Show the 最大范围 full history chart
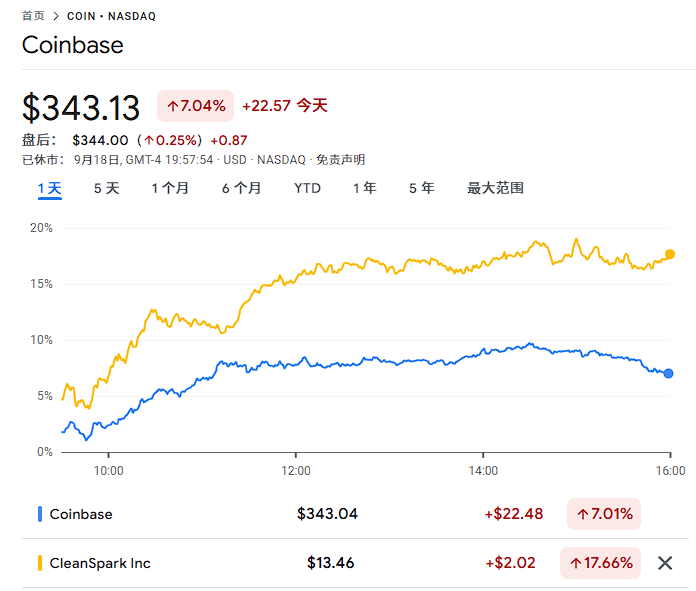The height and width of the screenshot is (591, 696). pyautogui.click(x=495, y=188)
